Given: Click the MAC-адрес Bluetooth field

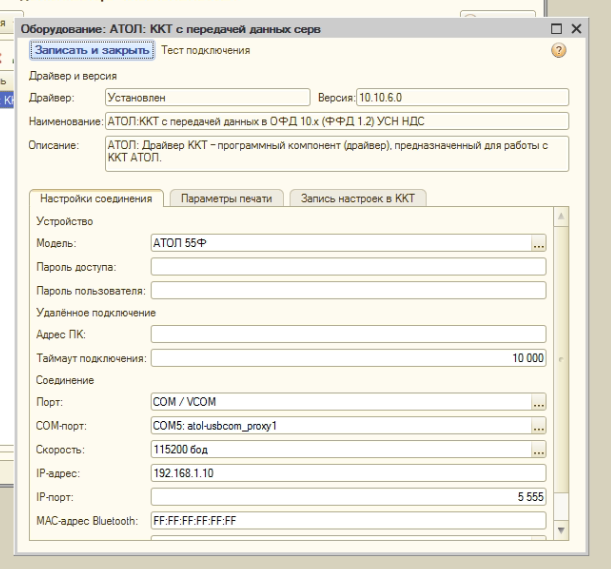Looking at the screenshot, I should pyautogui.click(x=348, y=521).
